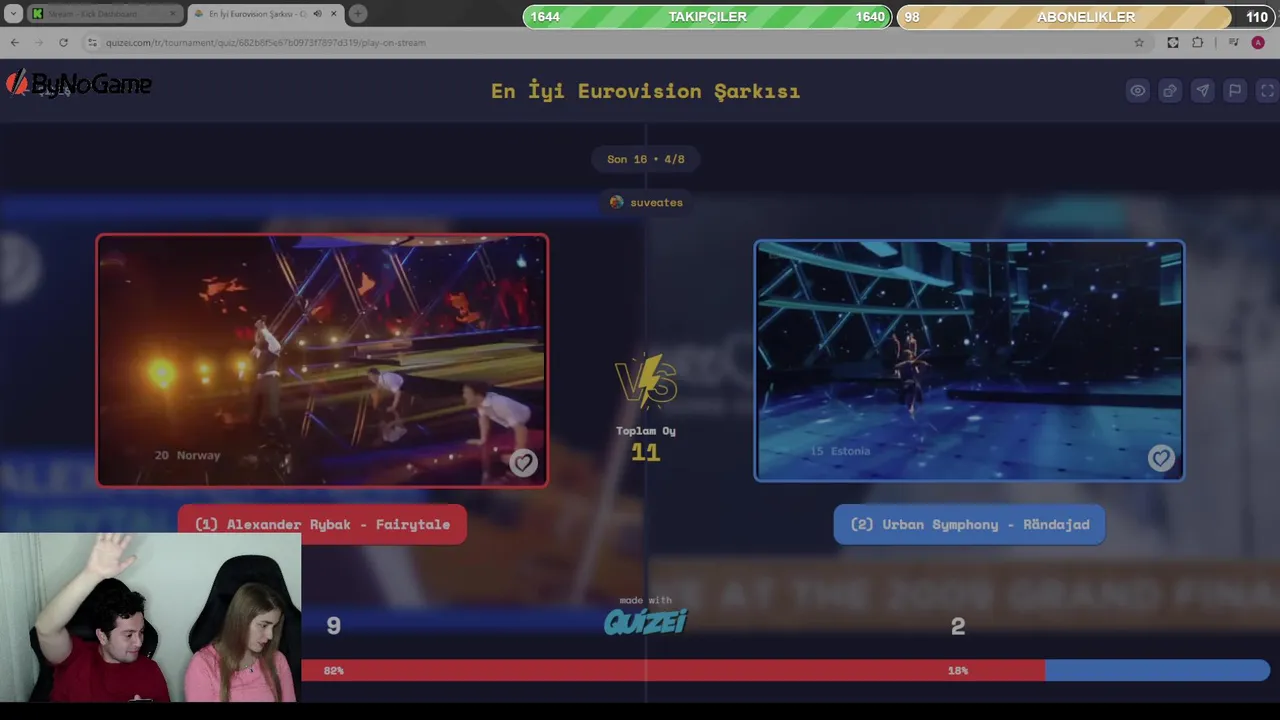This screenshot has height=720, width=1280.
Task: Close the Kick Dashboard browser tab
Action: point(172,14)
